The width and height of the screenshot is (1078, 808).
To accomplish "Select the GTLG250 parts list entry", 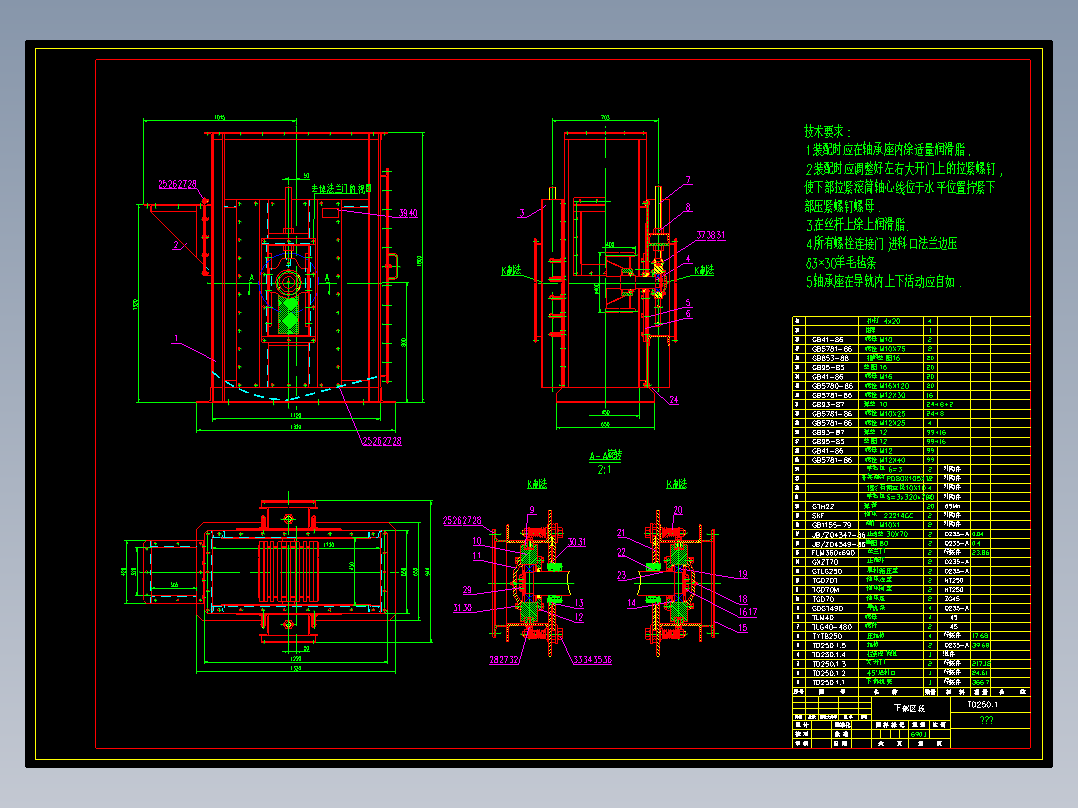I will click(826, 571).
